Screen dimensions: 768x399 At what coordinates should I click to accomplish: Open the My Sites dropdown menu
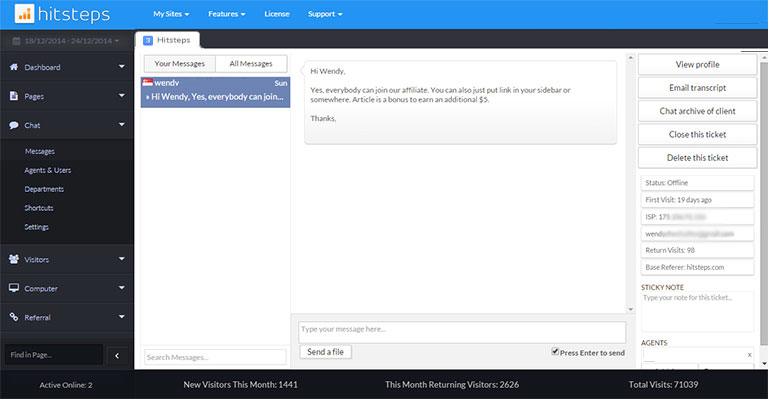point(171,14)
